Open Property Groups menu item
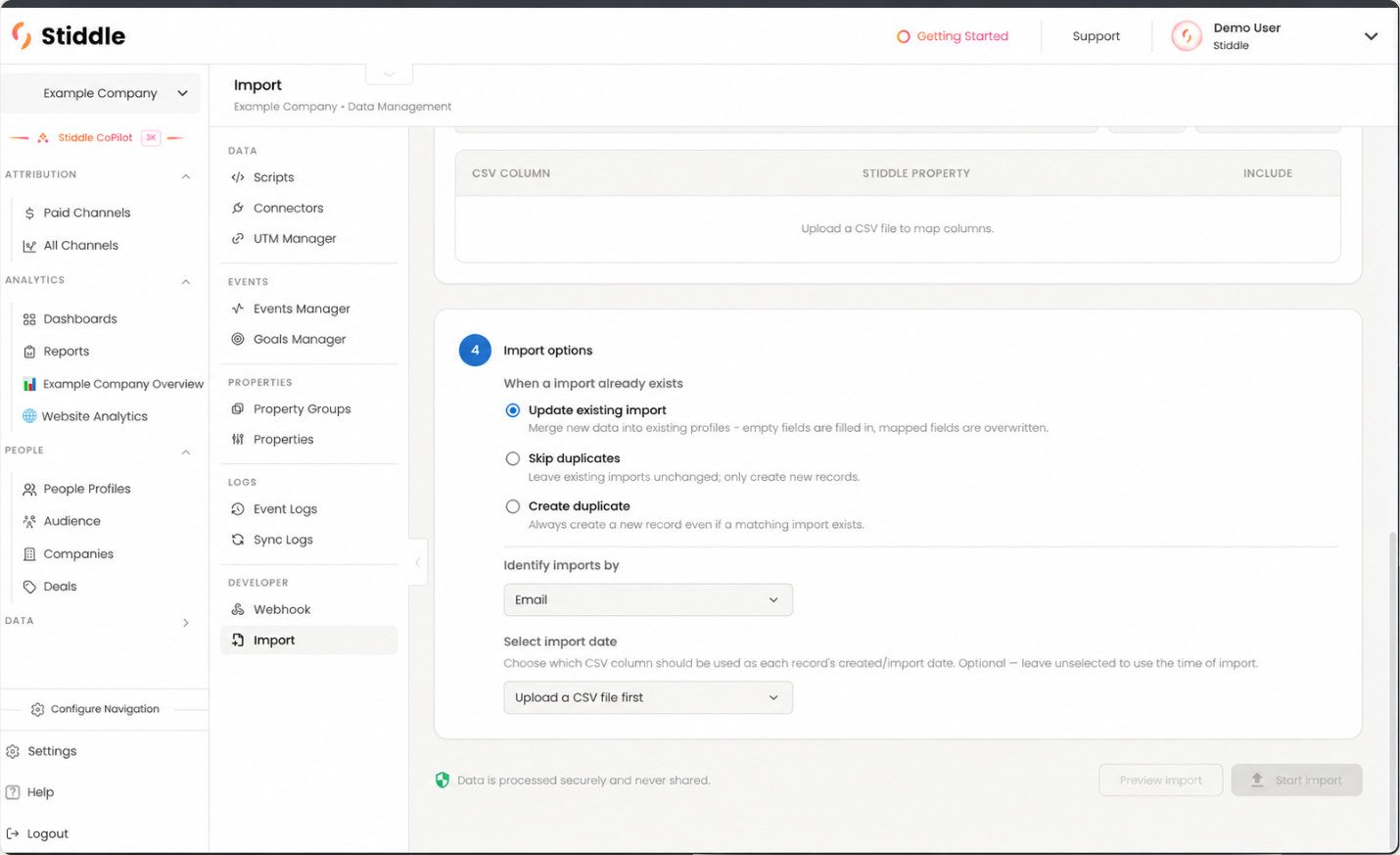This screenshot has width=1400, height=855. tap(309, 409)
